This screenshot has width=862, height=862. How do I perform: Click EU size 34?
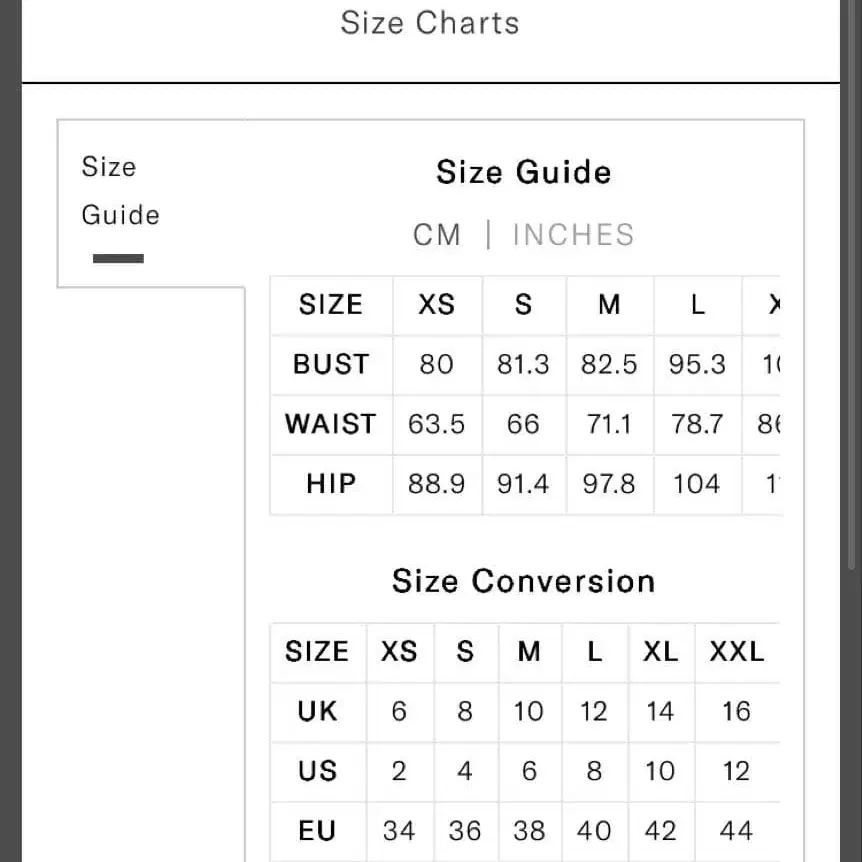399,830
